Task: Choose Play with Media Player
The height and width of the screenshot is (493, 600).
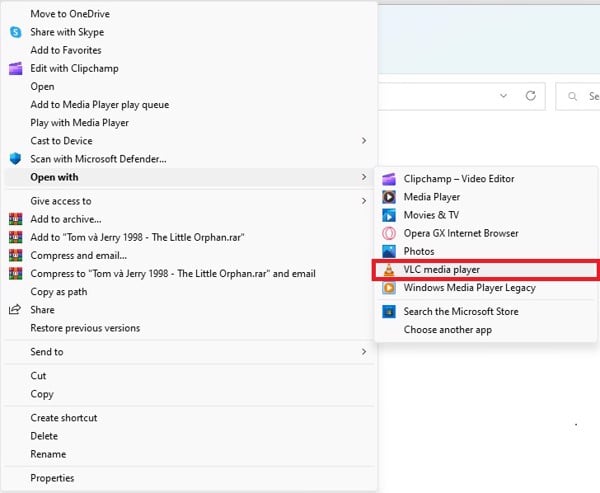Action: (80, 123)
